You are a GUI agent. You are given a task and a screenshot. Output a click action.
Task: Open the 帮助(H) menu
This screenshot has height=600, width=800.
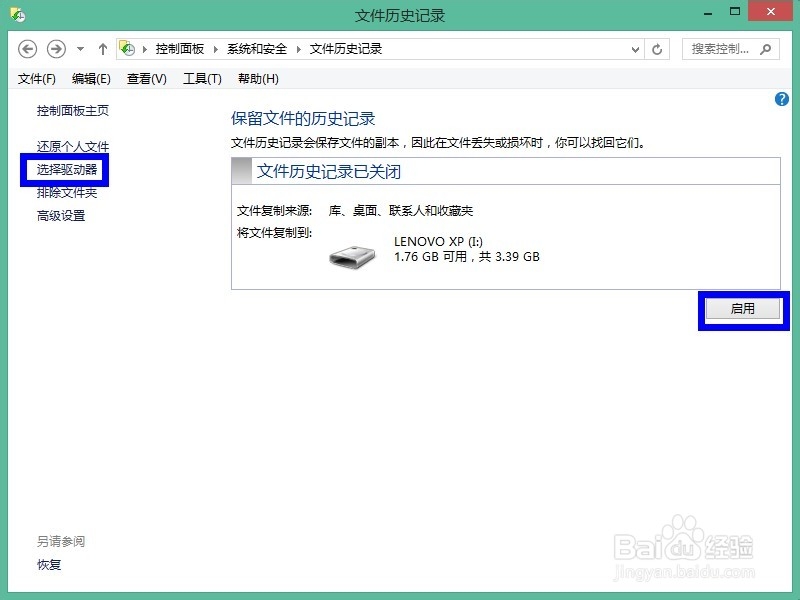point(258,78)
